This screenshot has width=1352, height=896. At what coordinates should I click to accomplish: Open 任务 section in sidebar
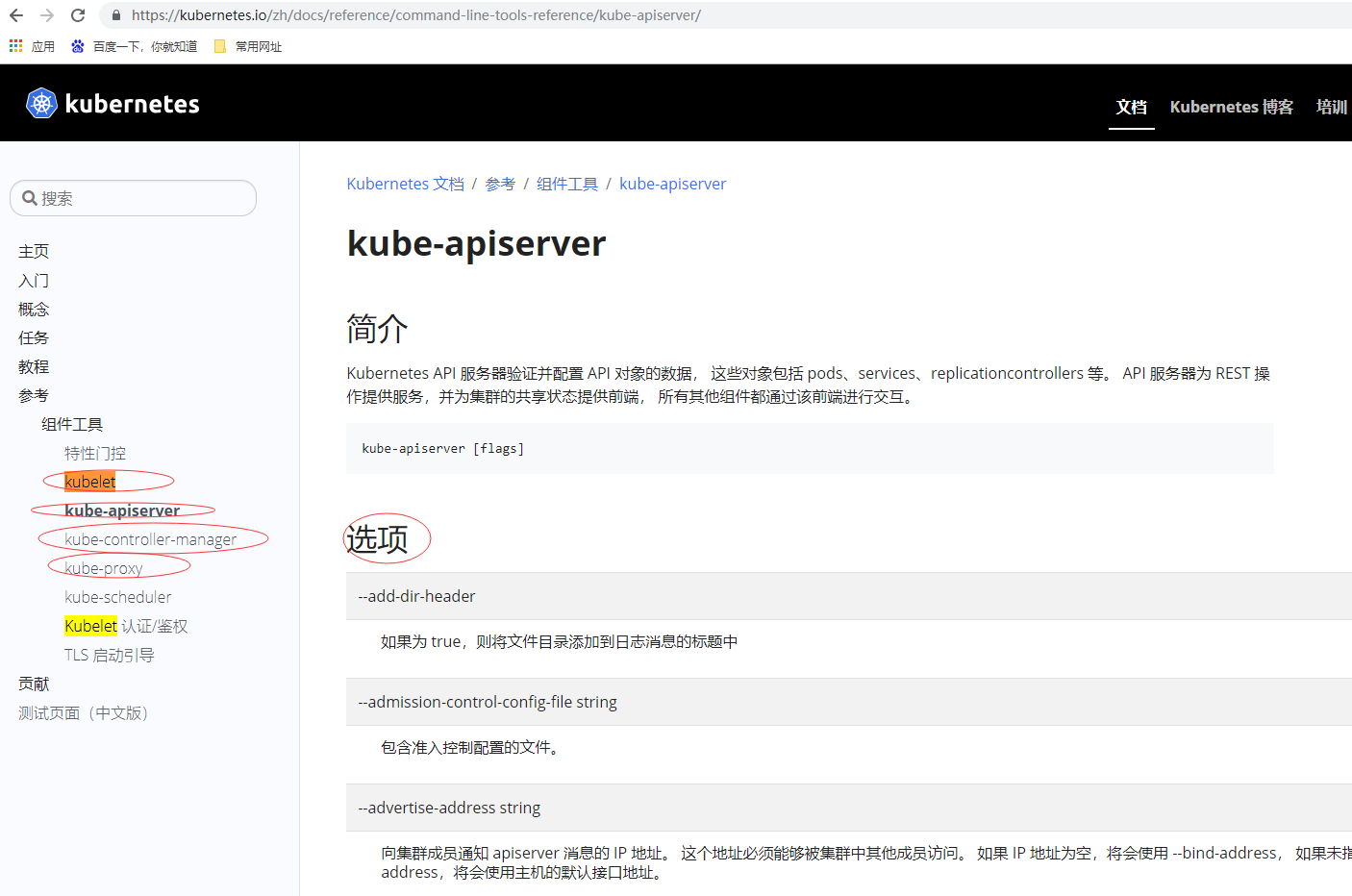pyautogui.click(x=34, y=337)
